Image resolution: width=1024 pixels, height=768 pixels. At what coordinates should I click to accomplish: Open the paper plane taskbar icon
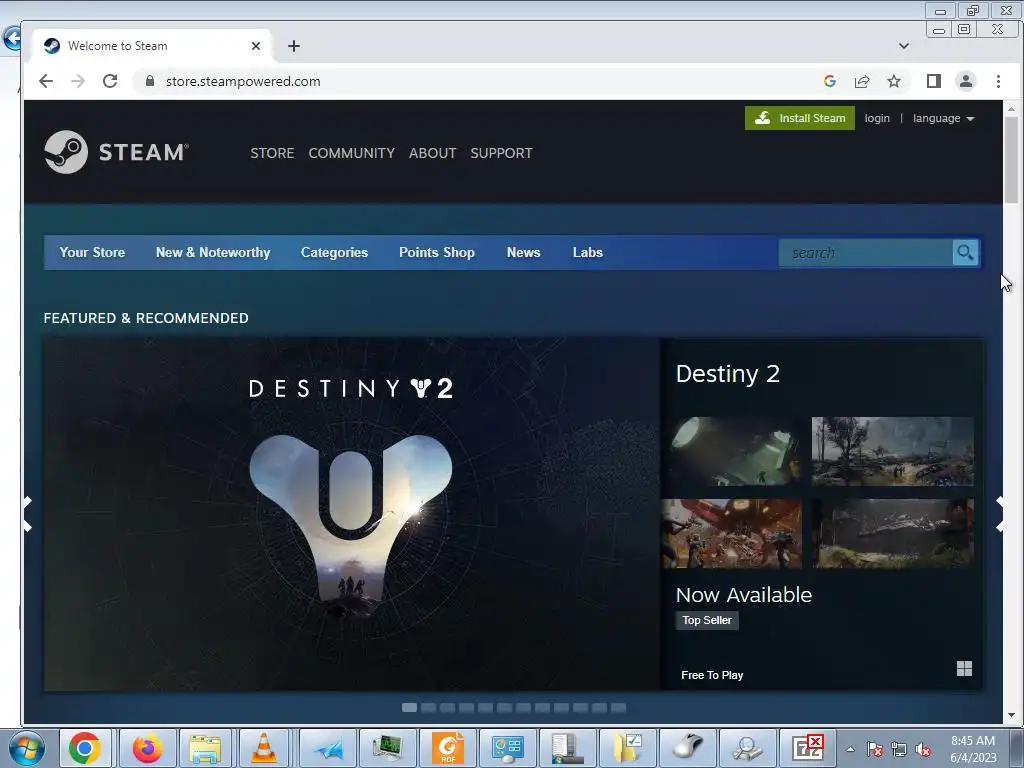328,748
